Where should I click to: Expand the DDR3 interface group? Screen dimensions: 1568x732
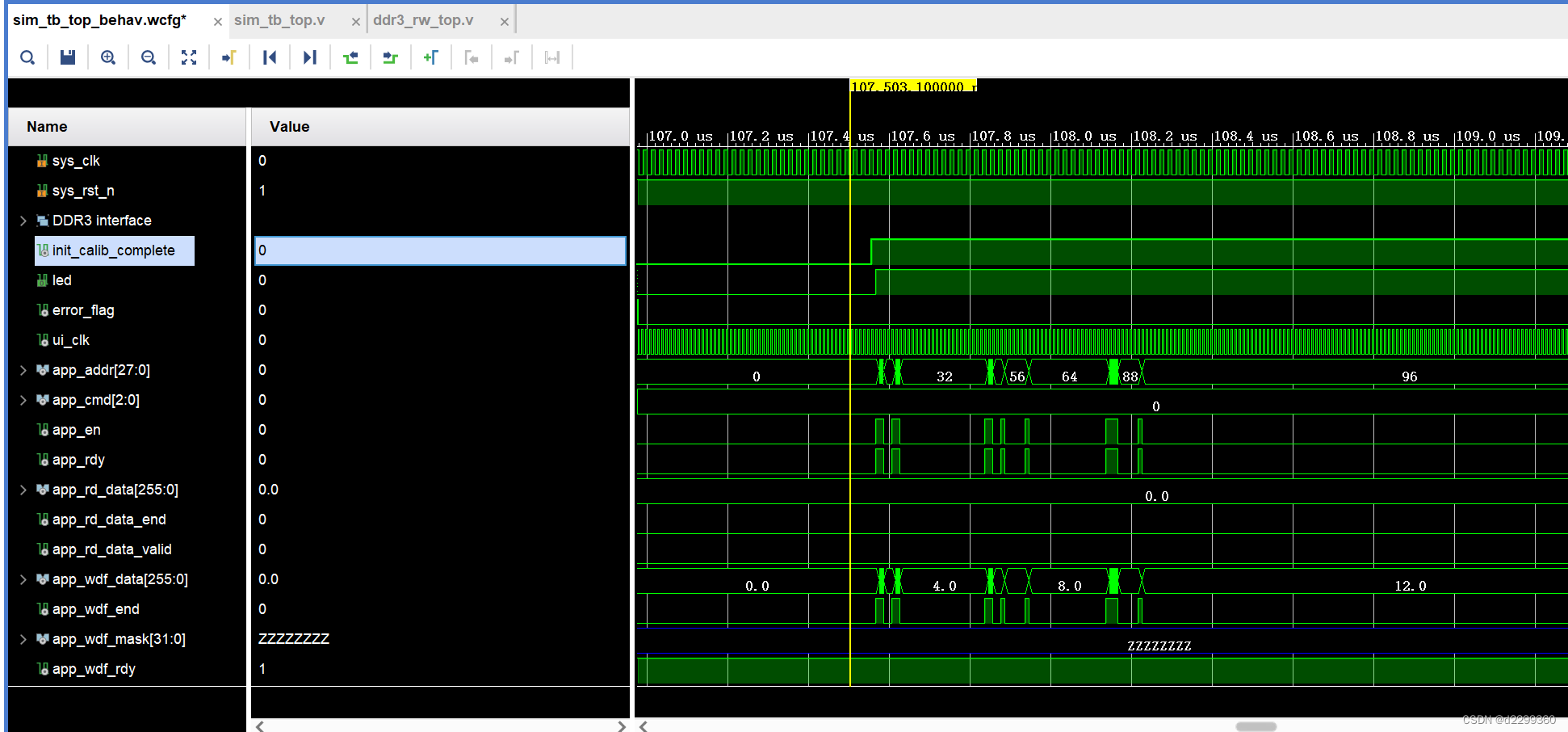click(23, 221)
